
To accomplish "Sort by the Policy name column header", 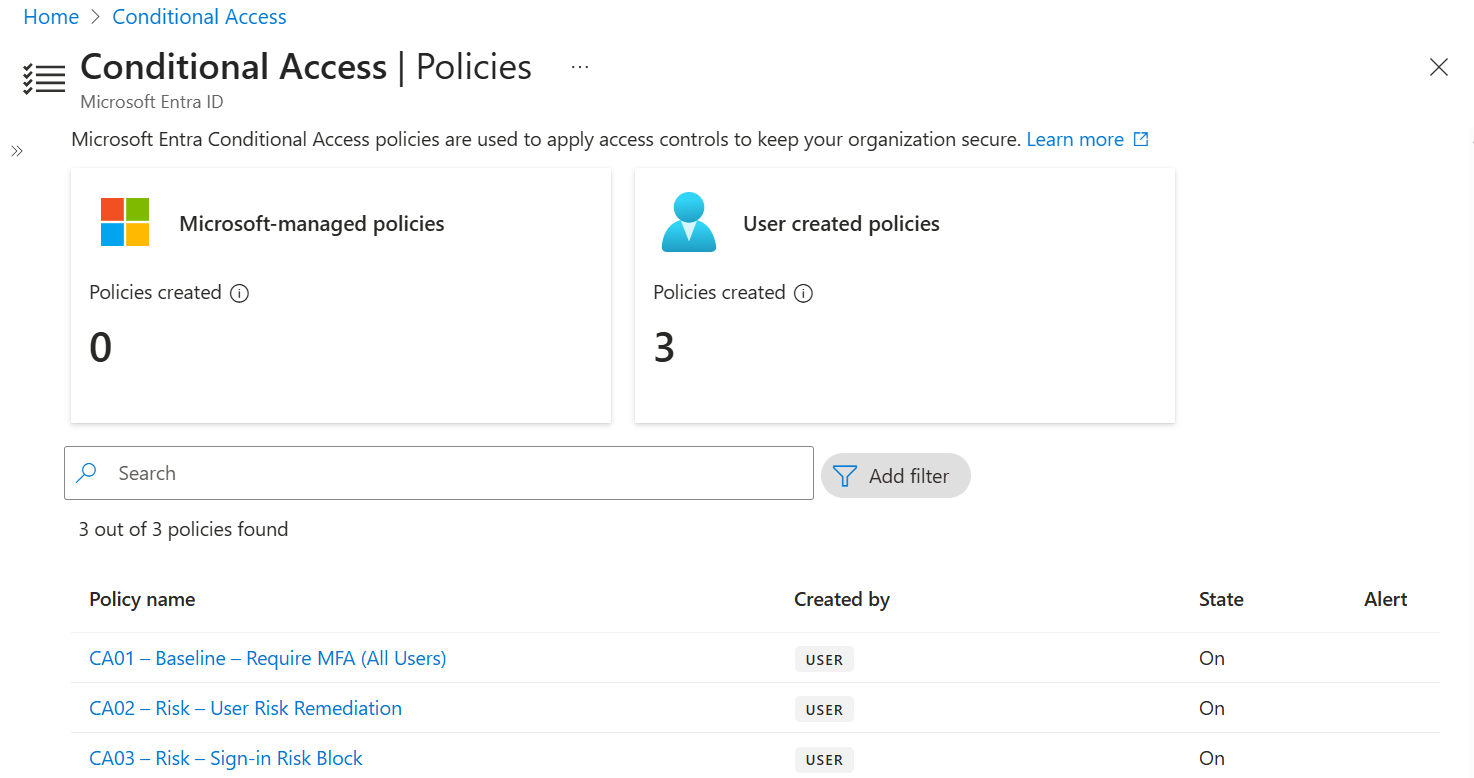I will click(x=142, y=600).
